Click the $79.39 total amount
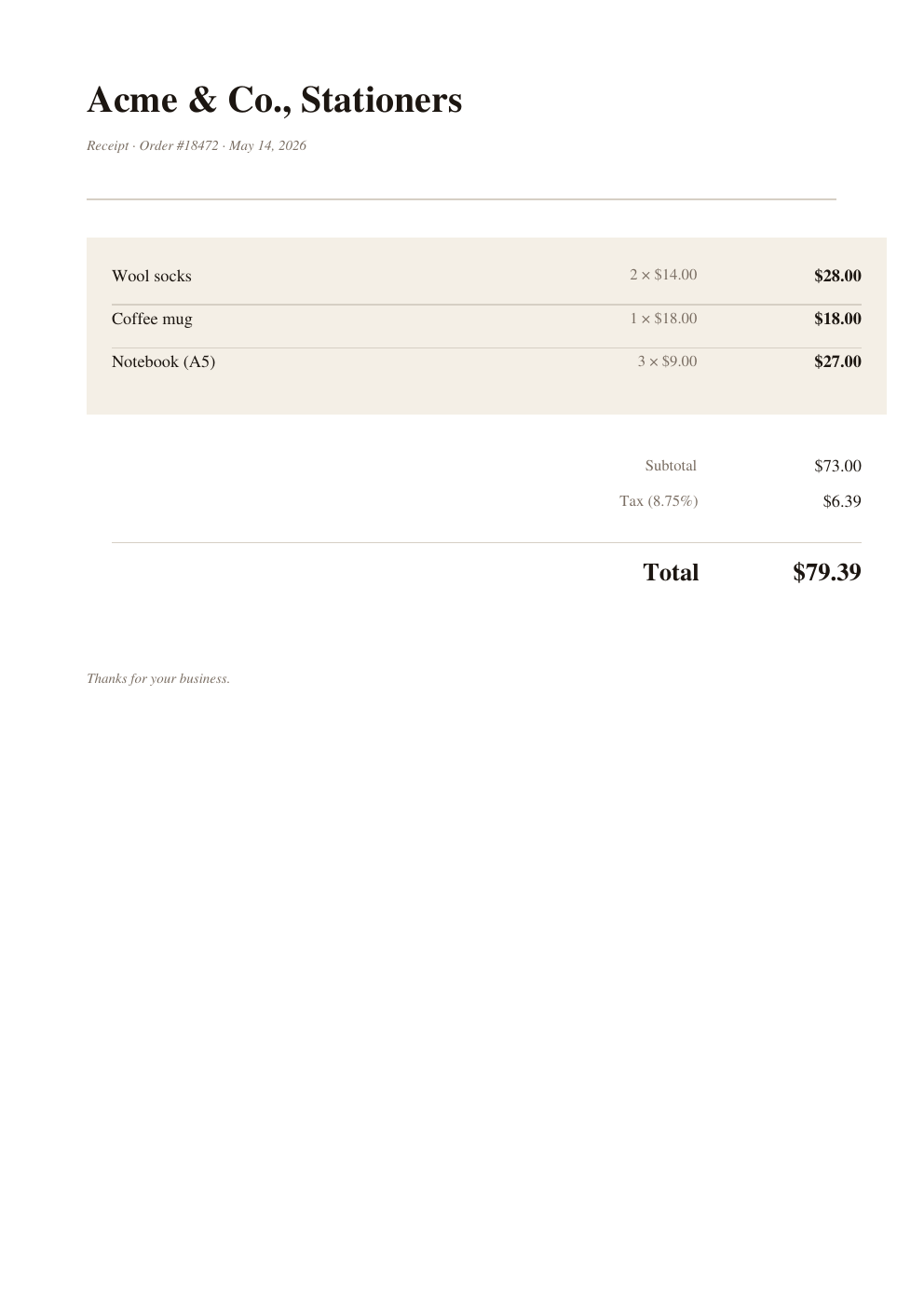 [x=827, y=572]
